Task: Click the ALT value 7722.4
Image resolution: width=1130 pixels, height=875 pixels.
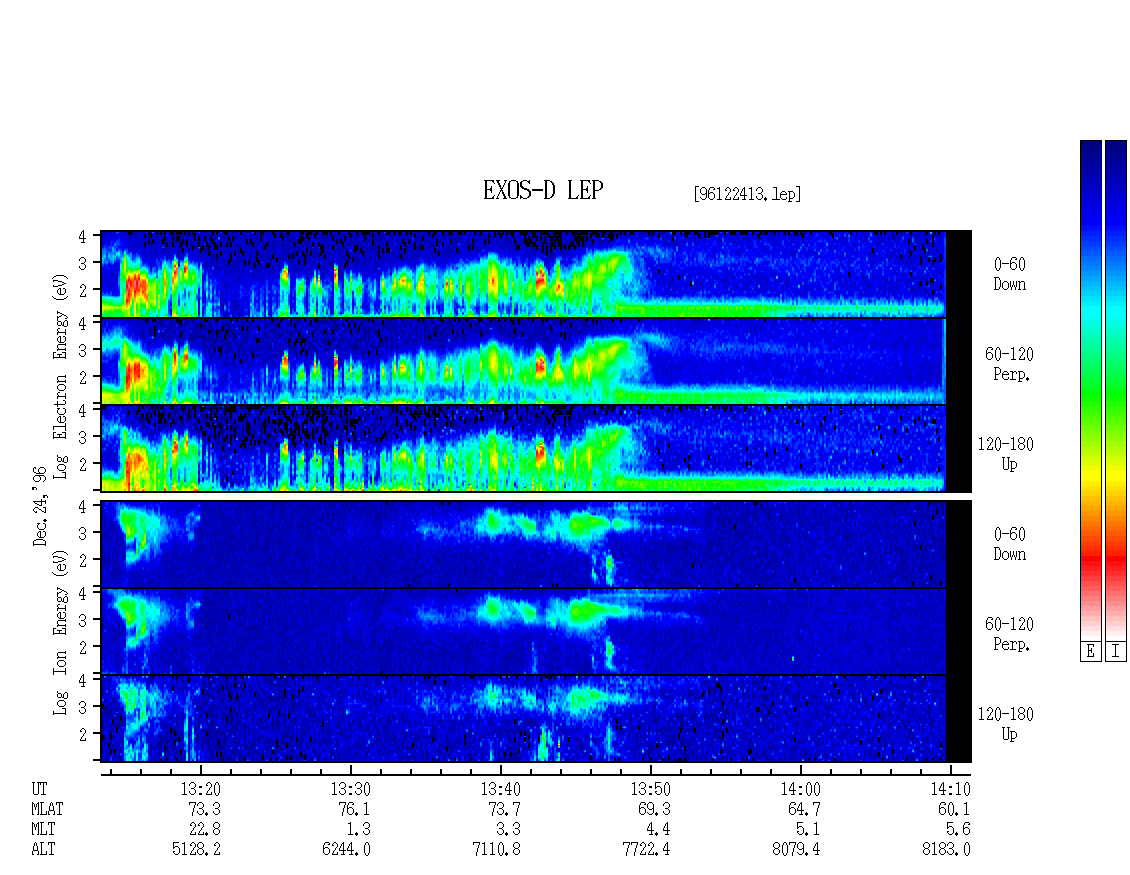Action: 646,850
